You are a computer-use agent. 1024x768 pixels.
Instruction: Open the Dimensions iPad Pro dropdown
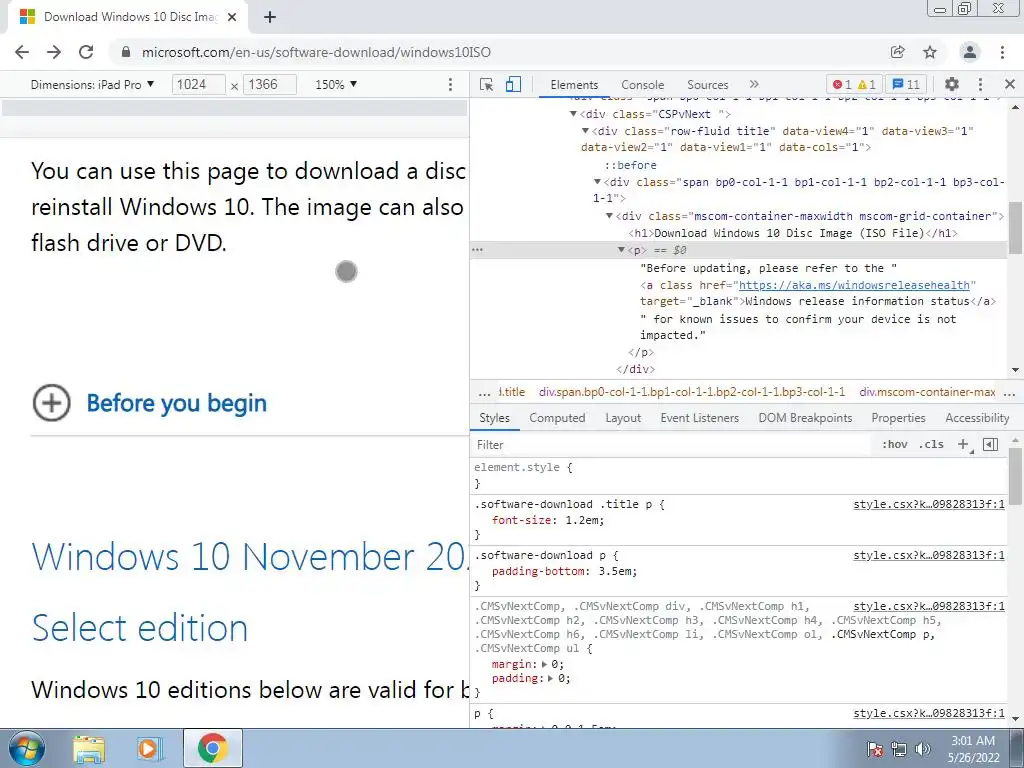[x=92, y=84]
